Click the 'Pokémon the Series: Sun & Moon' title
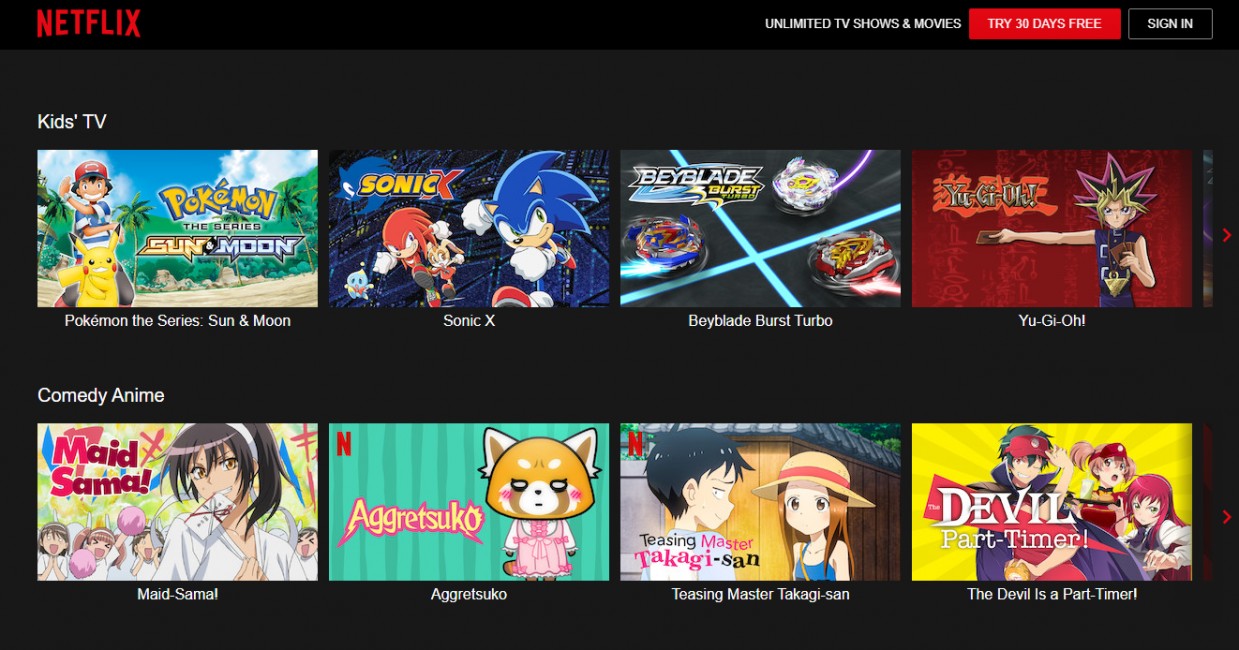Screen dimensions: 1239x650 [177, 321]
